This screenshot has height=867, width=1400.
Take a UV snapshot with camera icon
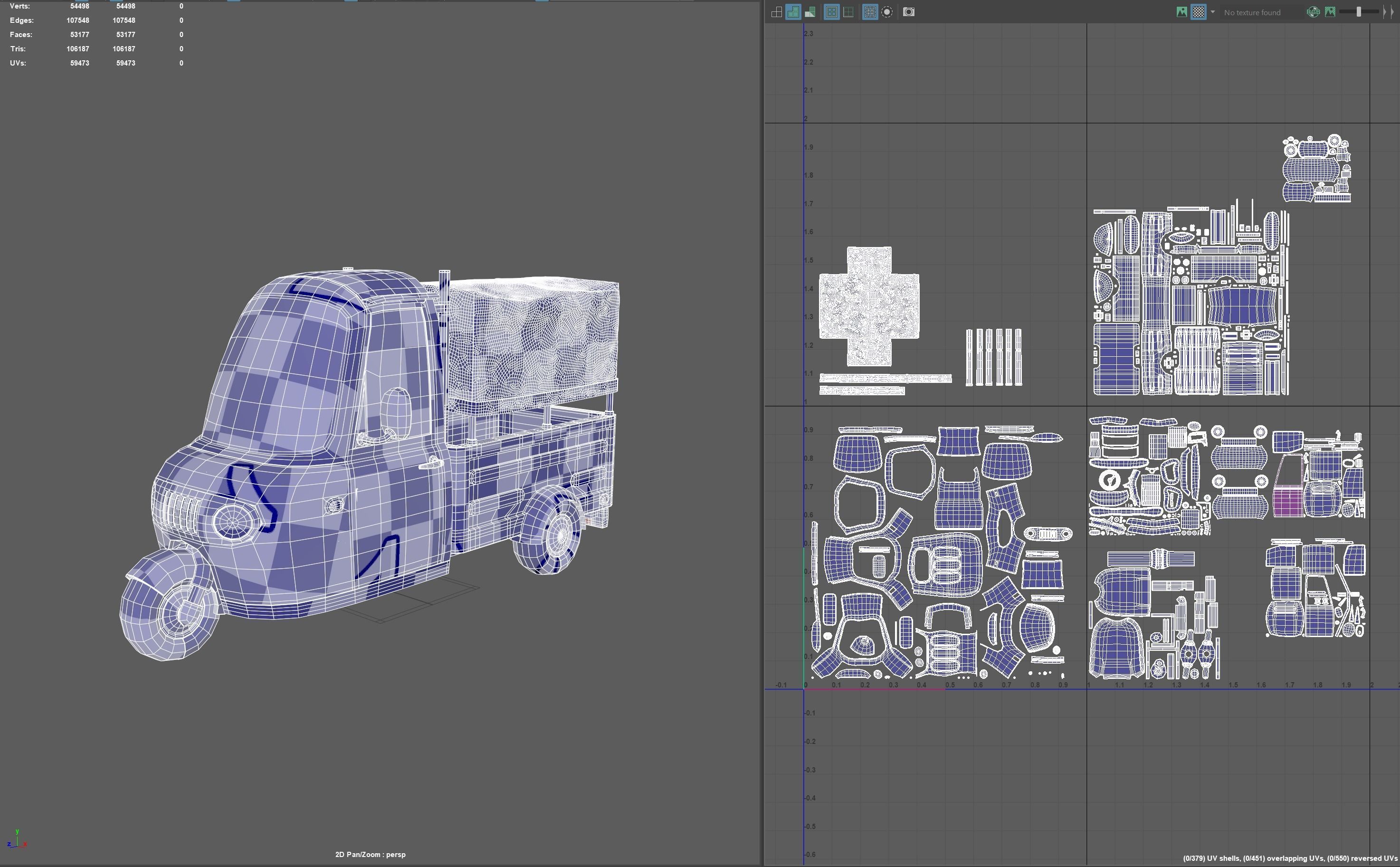[909, 12]
